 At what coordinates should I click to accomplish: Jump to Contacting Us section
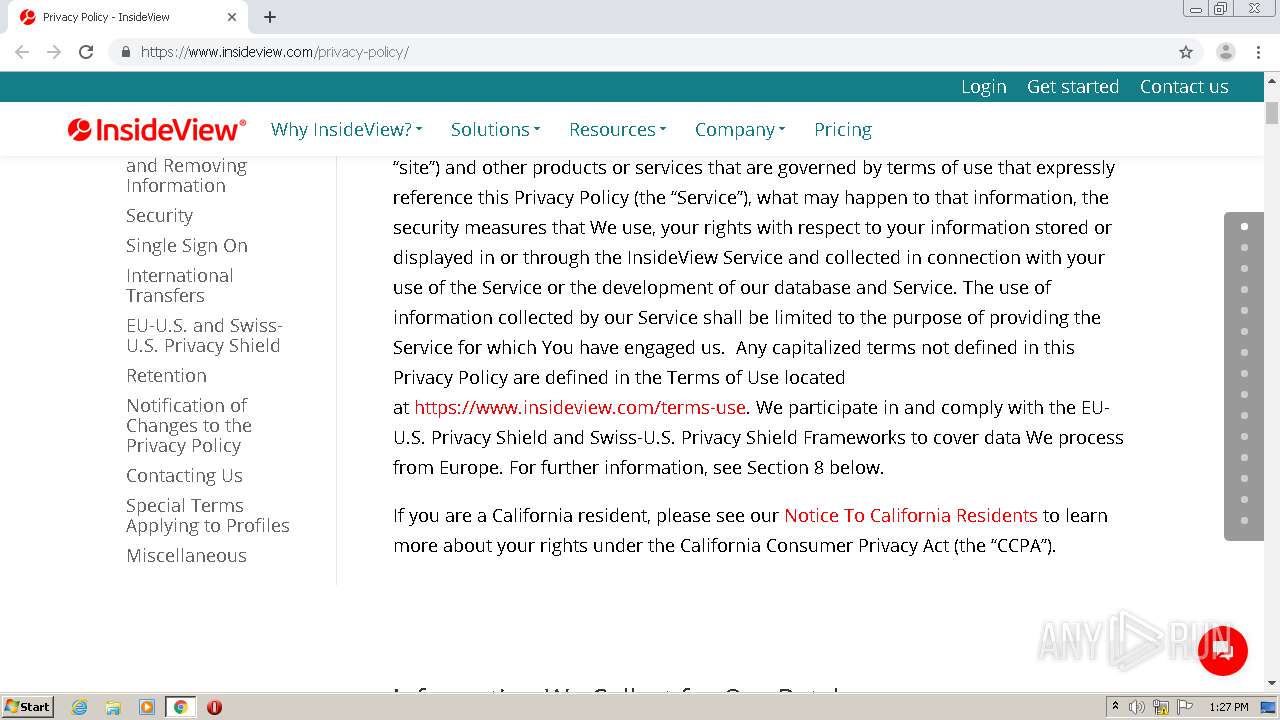point(184,475)
